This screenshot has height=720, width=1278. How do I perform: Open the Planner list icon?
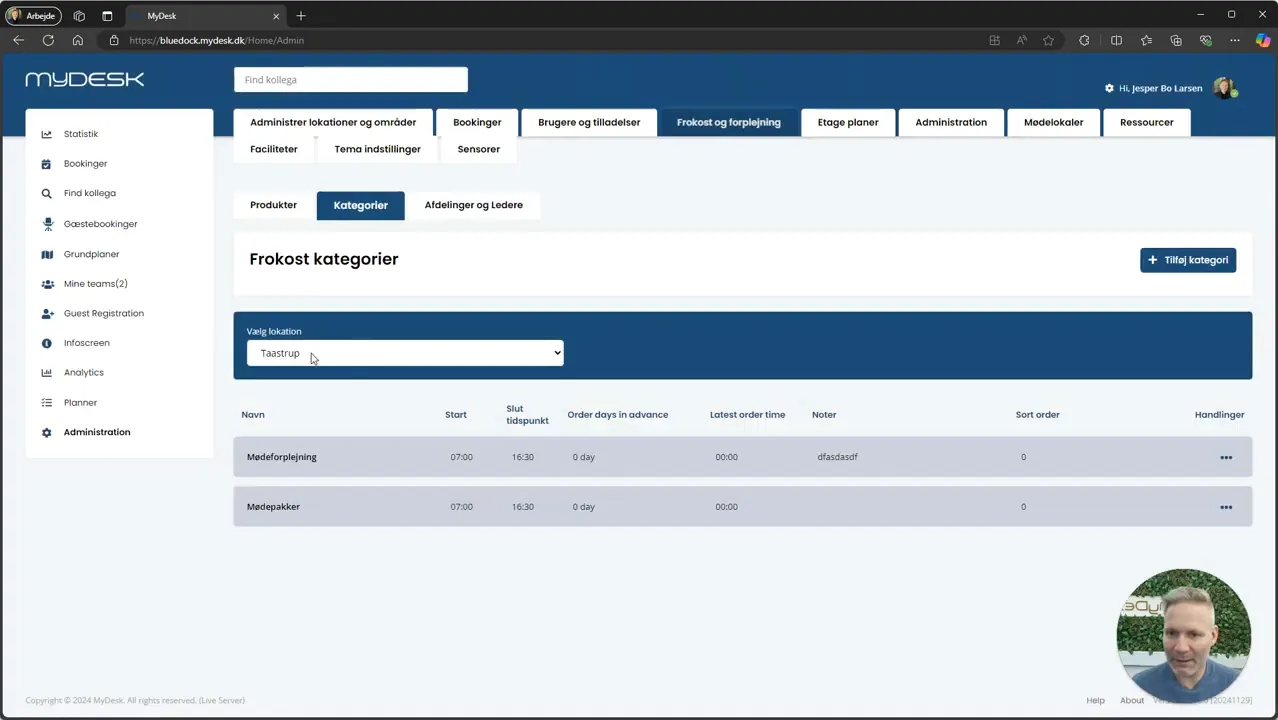click(46, 403)
